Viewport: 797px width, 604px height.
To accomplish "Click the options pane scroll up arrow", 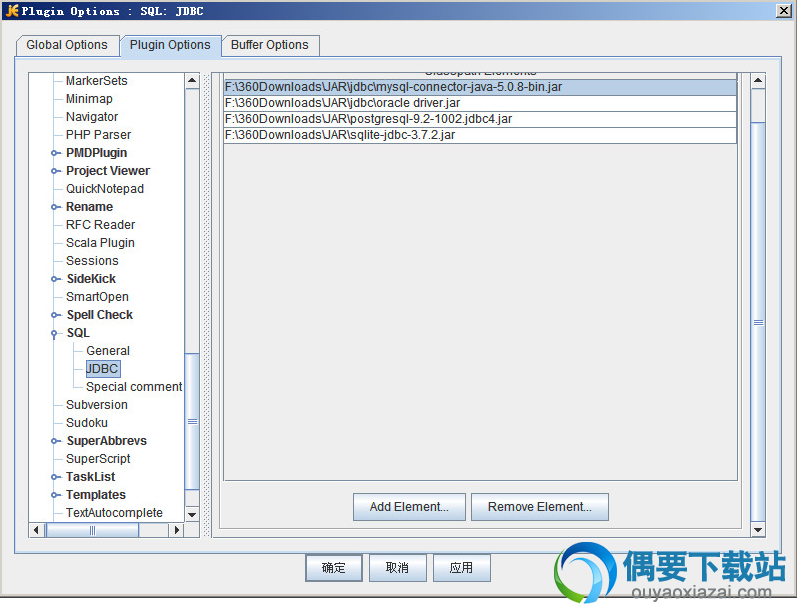I will coord(758,80).
